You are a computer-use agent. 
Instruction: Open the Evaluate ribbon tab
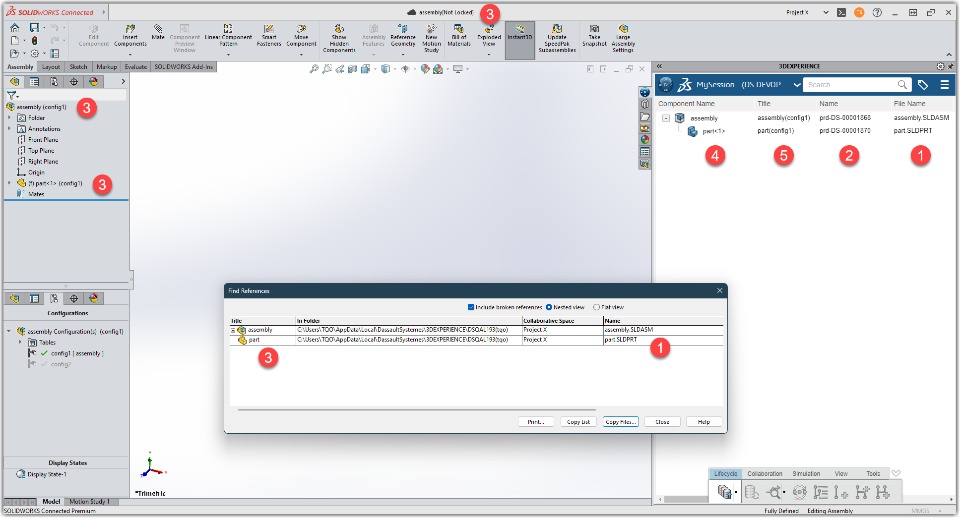[x=136, y=67]
